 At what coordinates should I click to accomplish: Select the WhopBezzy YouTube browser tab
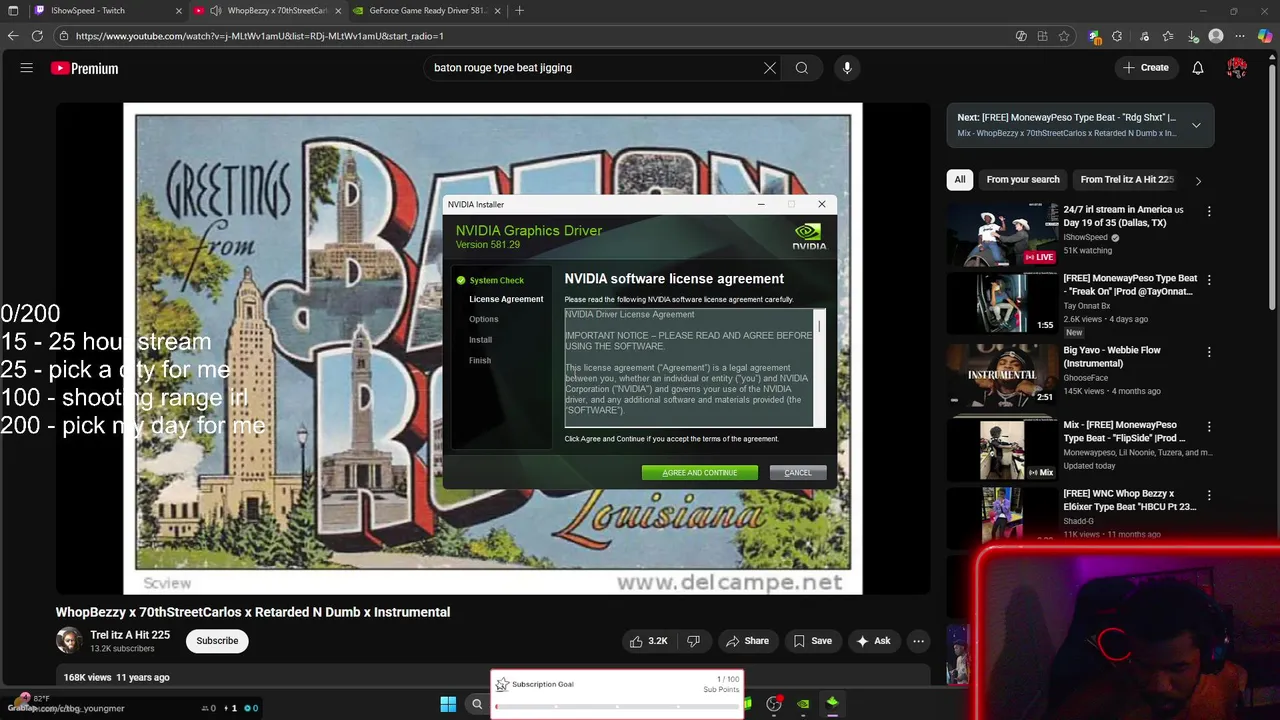click(270, 11)
